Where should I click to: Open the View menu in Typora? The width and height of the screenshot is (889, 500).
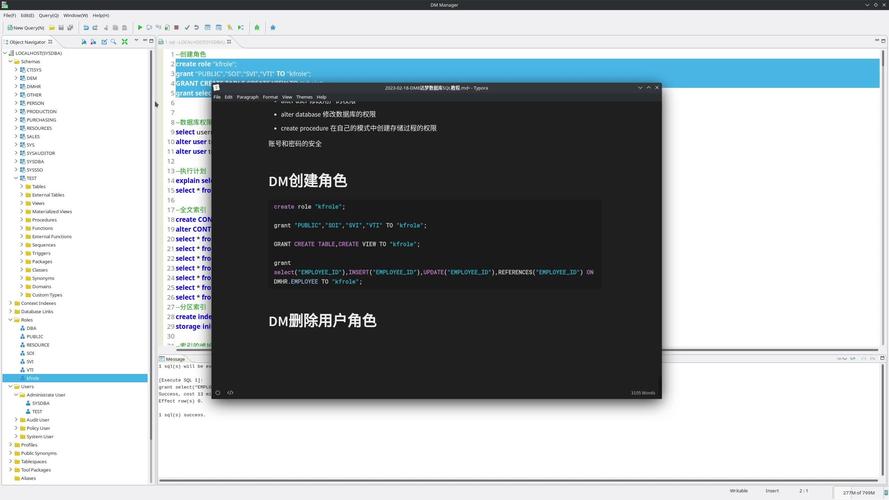pyautogui.click(x=287, y=97)
